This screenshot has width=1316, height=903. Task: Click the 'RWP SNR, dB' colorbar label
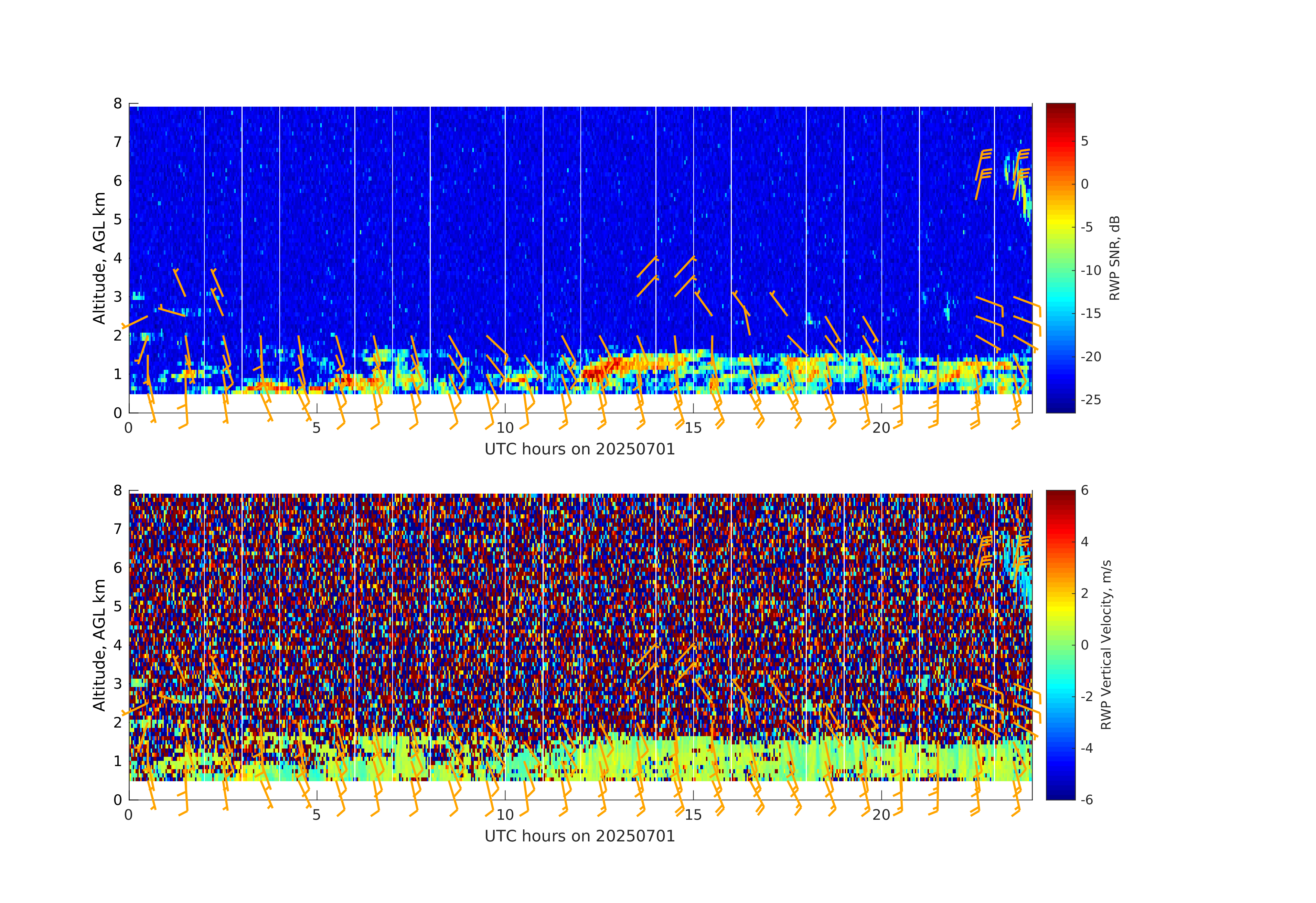click(x=1114, y=258)
